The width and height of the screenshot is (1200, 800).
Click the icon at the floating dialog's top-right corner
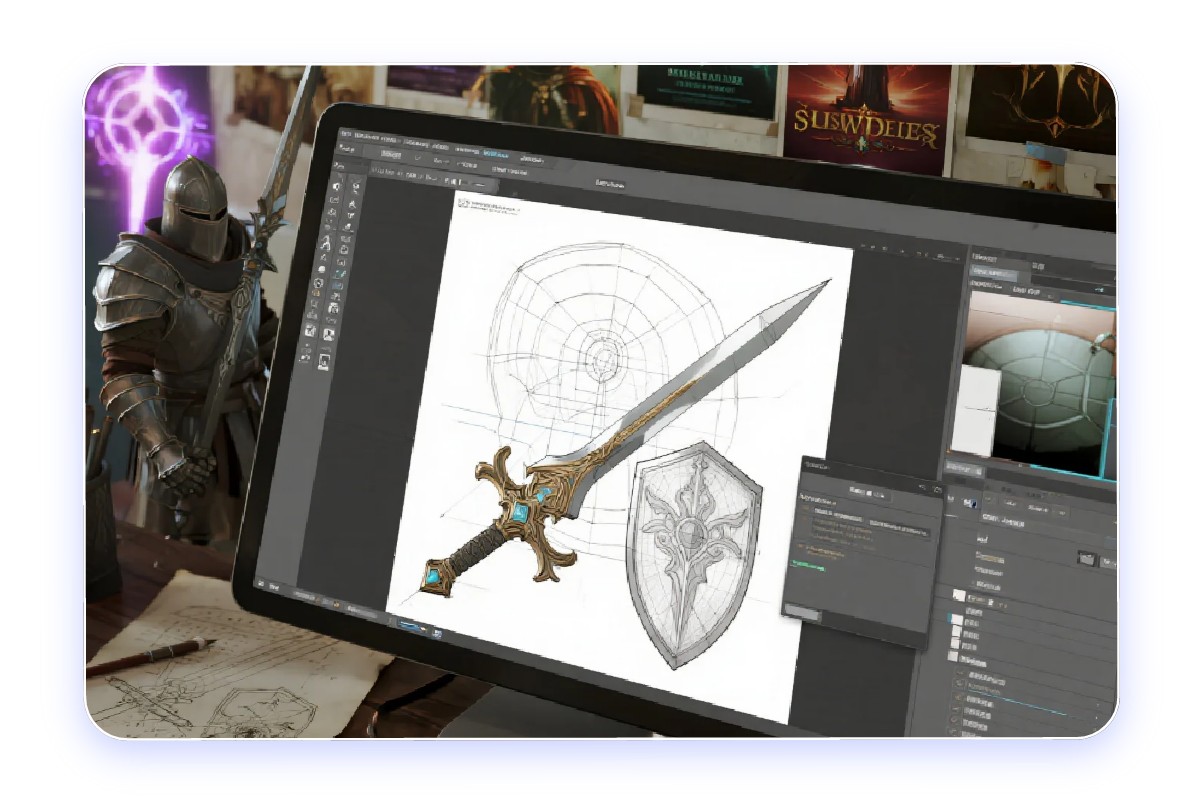tap(936, 489)
